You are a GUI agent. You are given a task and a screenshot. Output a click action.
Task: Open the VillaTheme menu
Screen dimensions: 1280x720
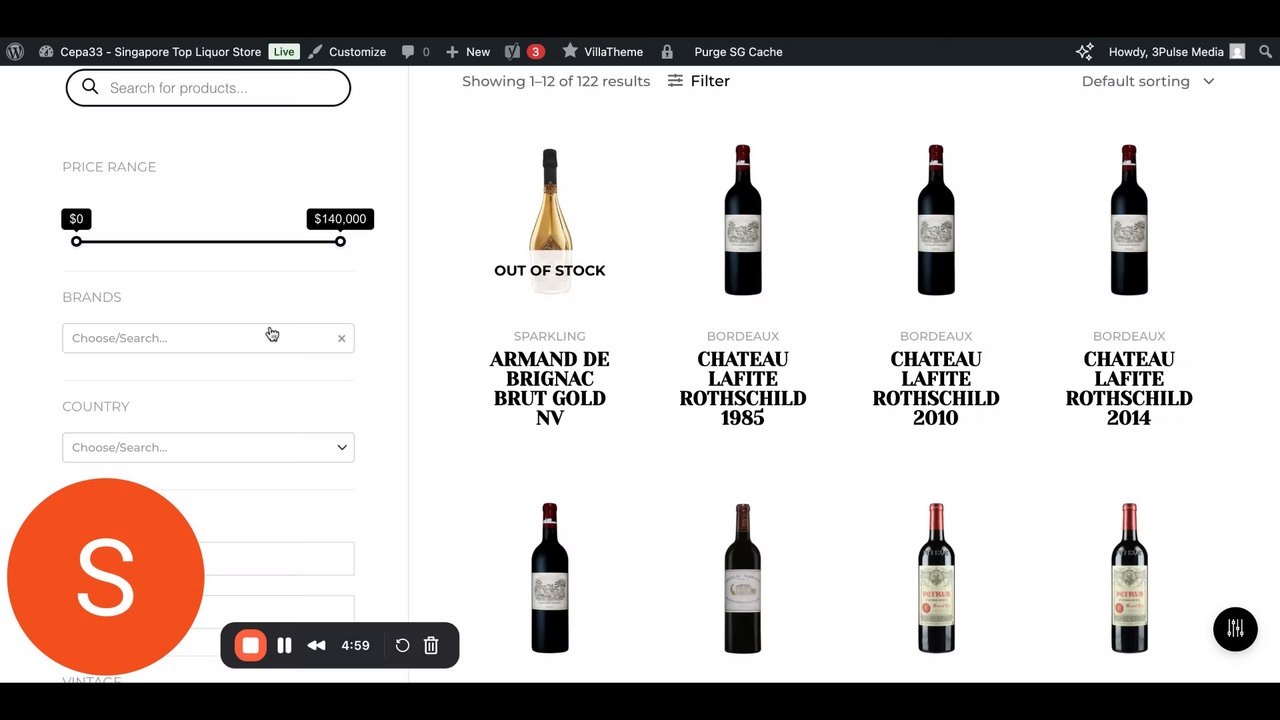613,52
